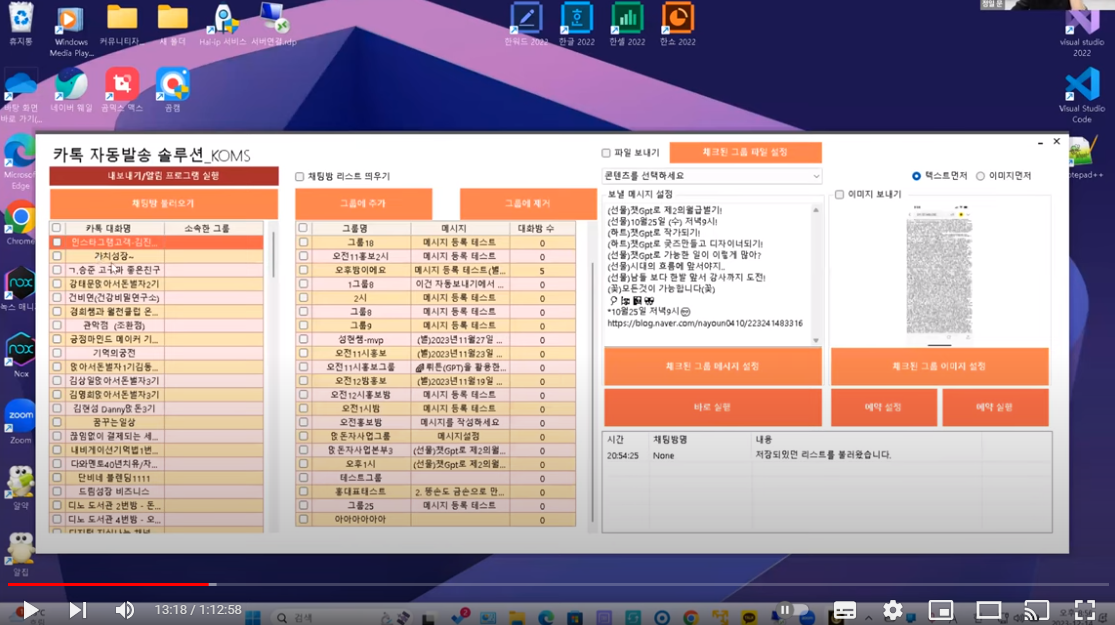The image size is (1115, 625).
Task: Open the Nox desktop icon
Action: (x=20, y=354)
